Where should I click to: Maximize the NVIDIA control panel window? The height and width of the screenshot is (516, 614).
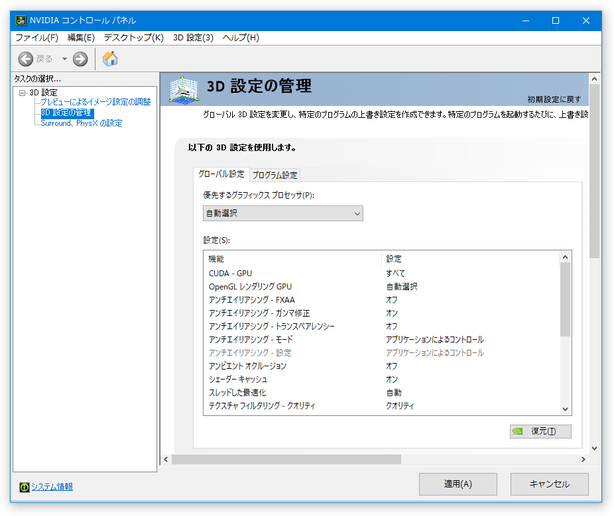(x=555, y=20)
